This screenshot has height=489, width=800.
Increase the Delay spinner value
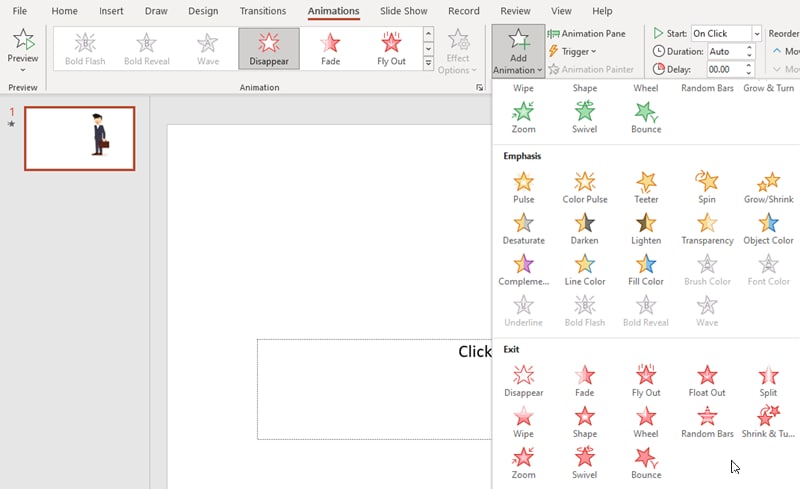(x=749, y=66)
